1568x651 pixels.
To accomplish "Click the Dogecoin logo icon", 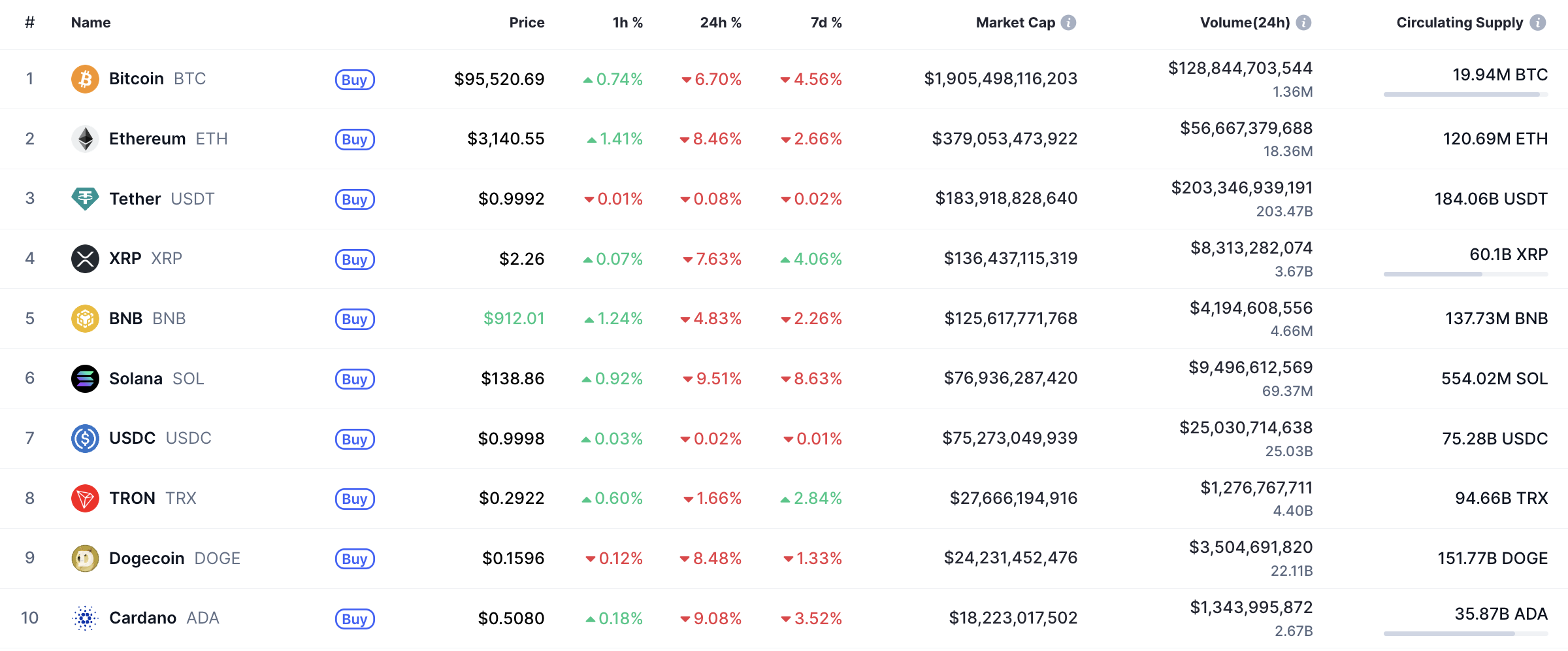I will tap(85, 558).
